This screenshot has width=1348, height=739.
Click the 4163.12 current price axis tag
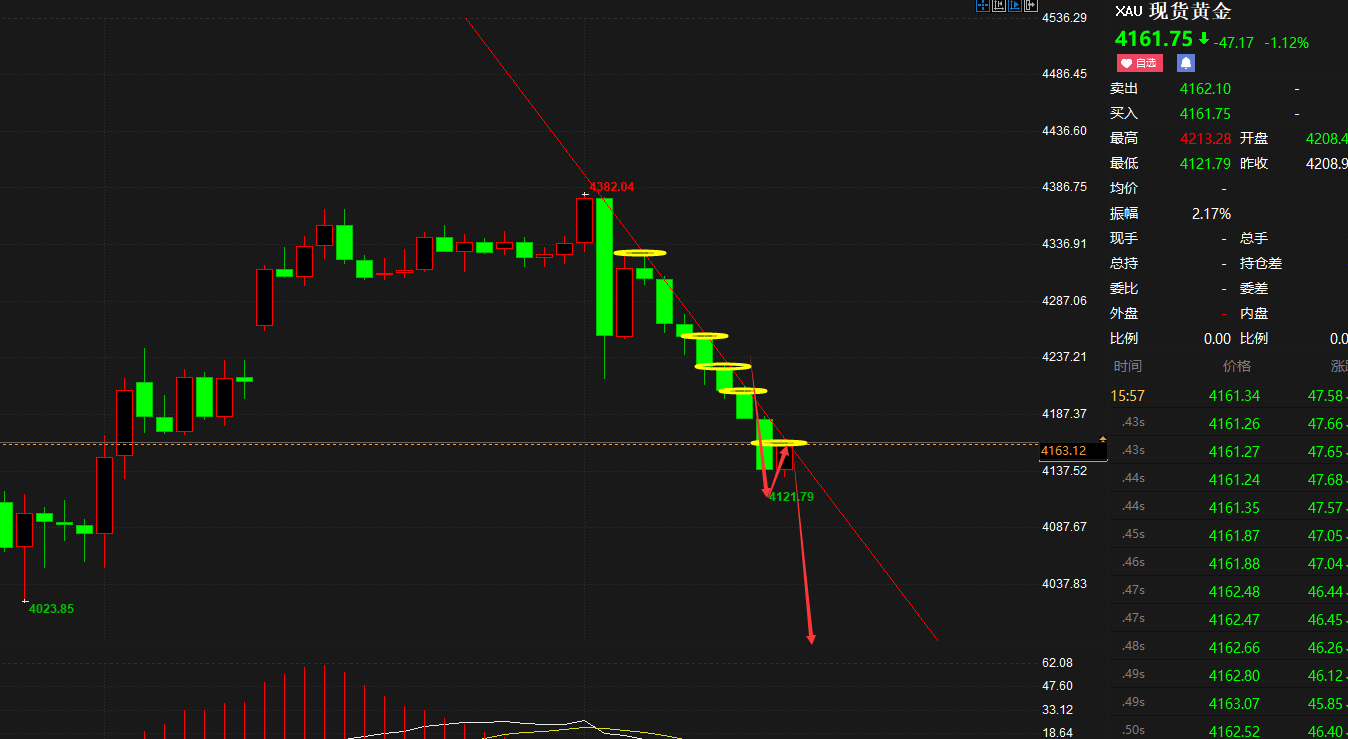point(1074,451)
